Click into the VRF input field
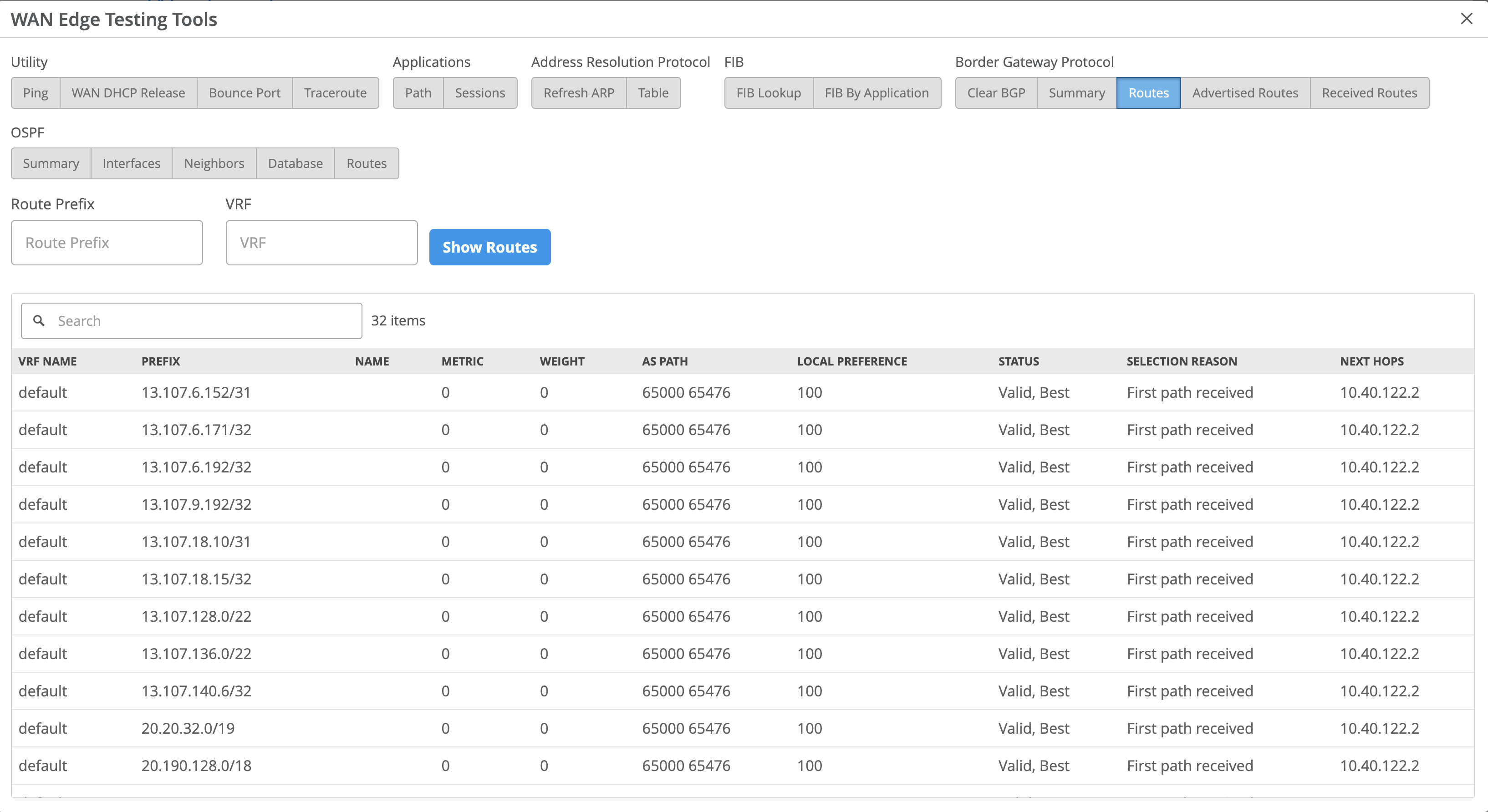Image resolution: width=1488 pixels, height=812 pixels. pyautogui.click(x=321, y=243)
